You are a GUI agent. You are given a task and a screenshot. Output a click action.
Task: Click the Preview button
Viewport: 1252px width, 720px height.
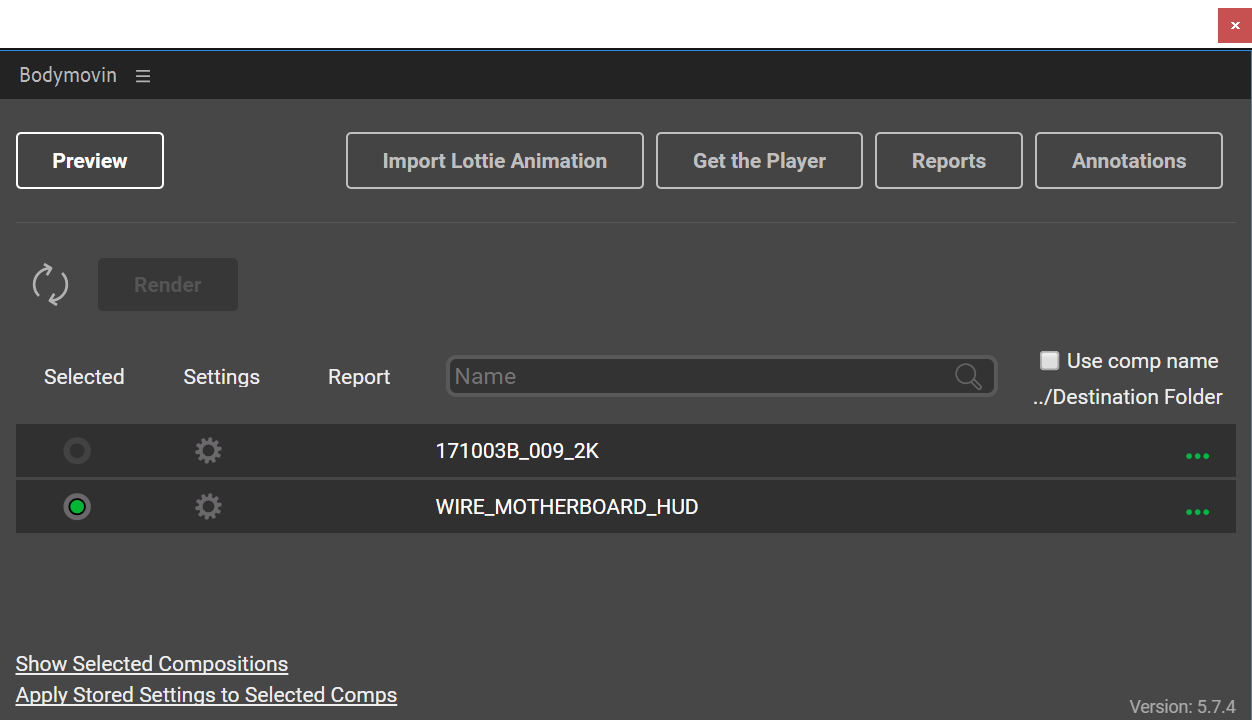point(90,161)
